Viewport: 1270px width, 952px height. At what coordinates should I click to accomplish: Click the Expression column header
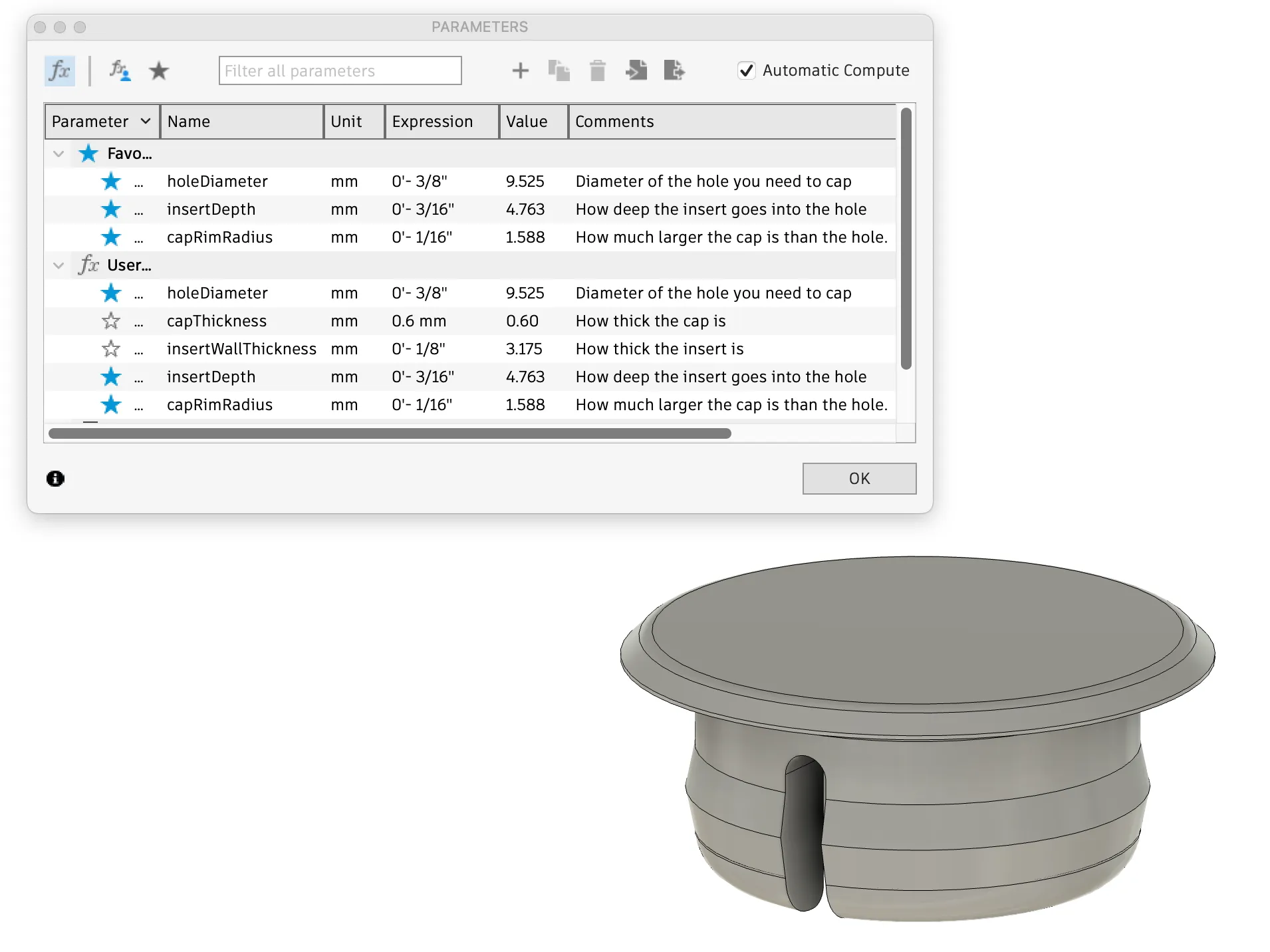coord(442,122)
